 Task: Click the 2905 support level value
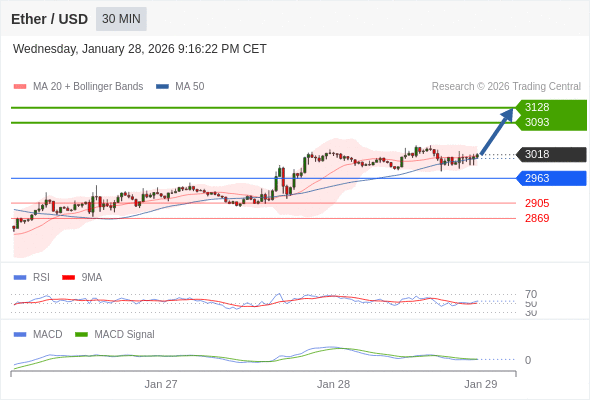coord(537,204)
